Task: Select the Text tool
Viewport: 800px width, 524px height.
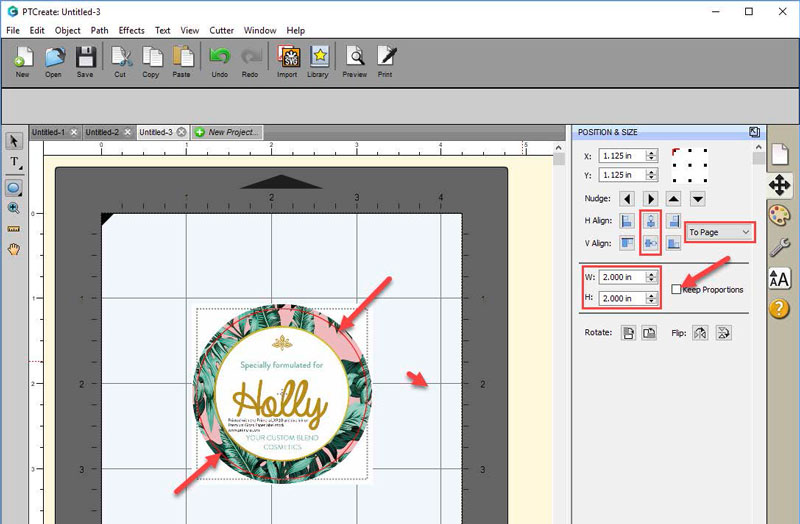Action: pos(14,162)
